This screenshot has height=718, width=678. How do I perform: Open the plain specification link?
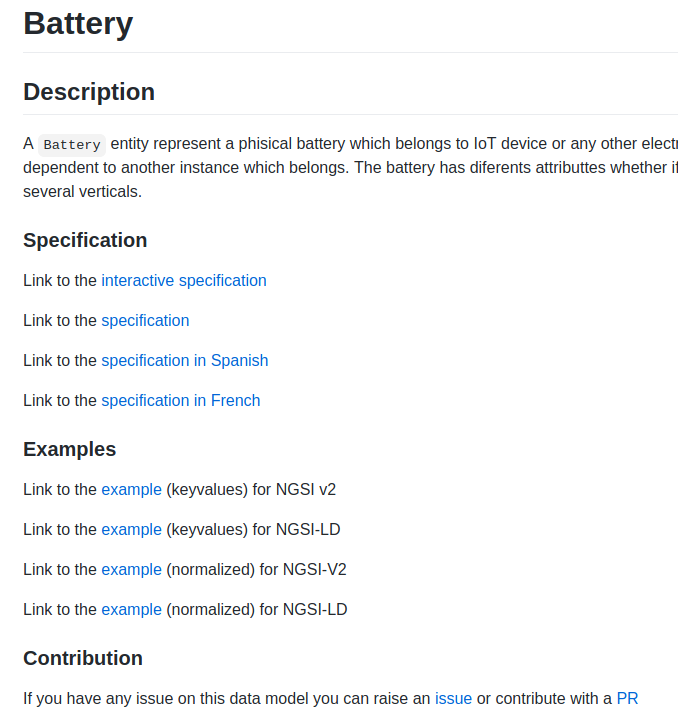coord(145,321)
